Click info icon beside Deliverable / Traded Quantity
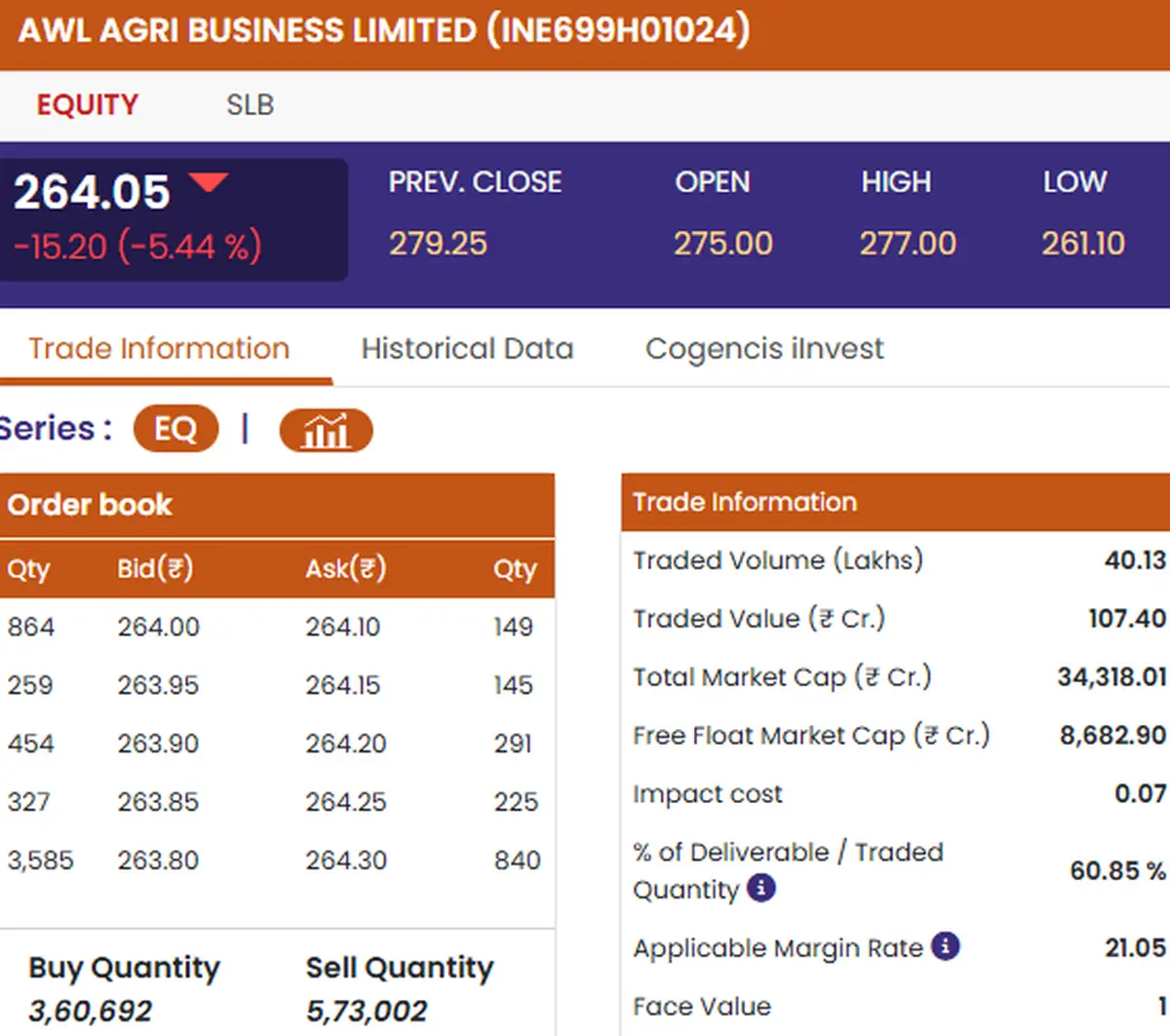 tap(760, 888)
